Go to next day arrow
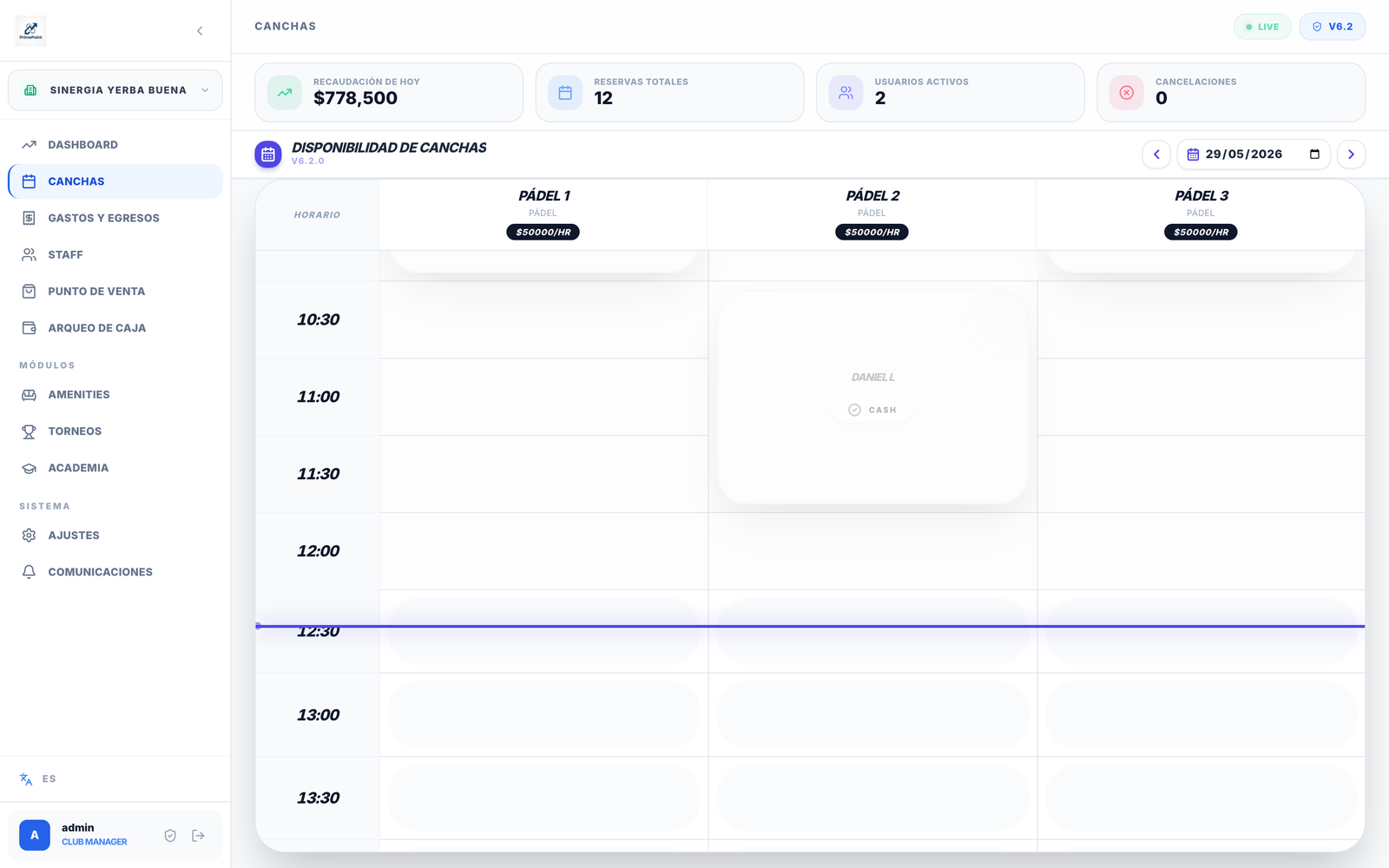 click(x=1351, y=155)
